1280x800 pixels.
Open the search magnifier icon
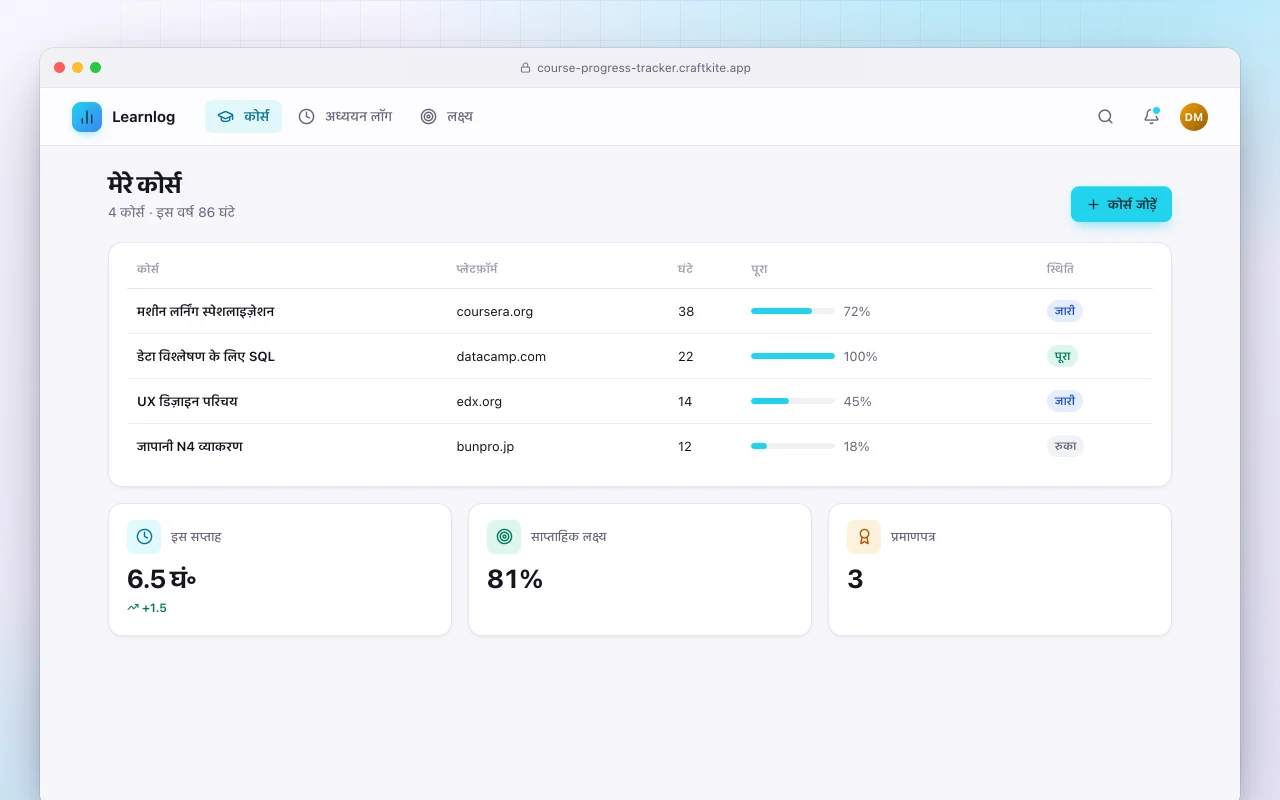click(x=1105, y=117)
